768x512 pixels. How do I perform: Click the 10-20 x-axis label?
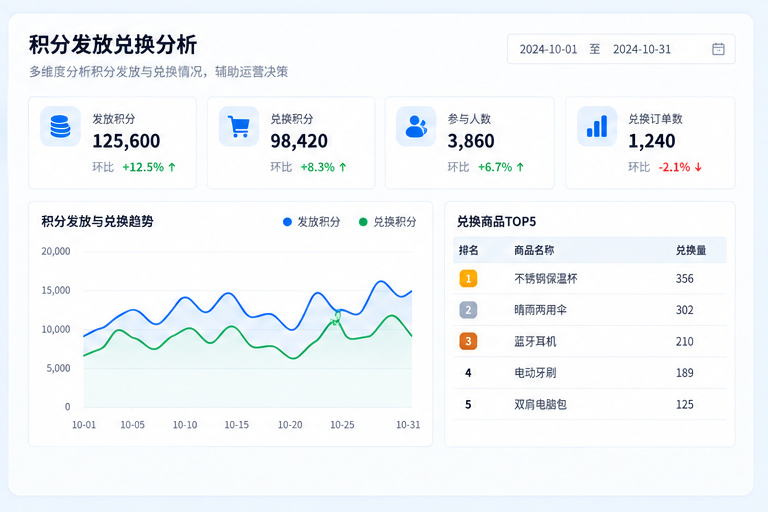tap(290, 425)
